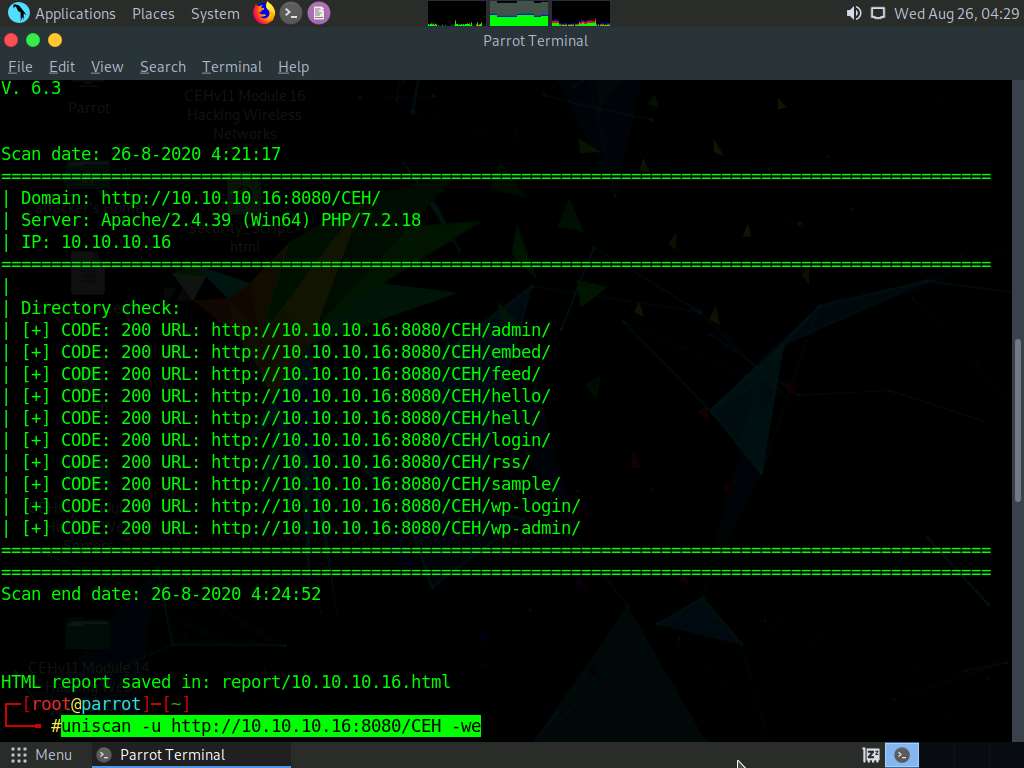The image size is (1024, 768).
Task: Open the text editor panel launcher
Action: click(x=319, y=13)
